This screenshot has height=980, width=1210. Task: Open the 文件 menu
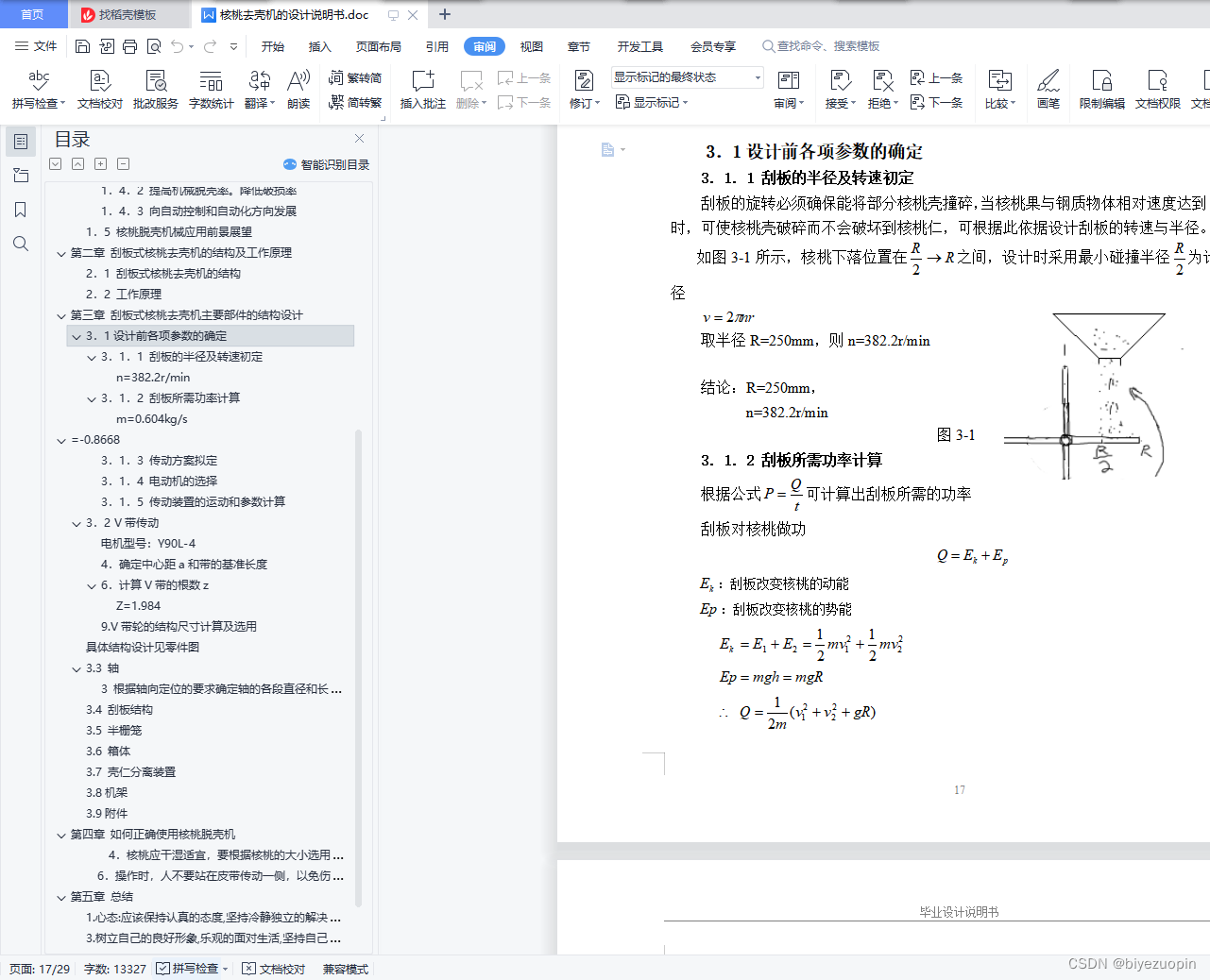[x=36, y=46]
